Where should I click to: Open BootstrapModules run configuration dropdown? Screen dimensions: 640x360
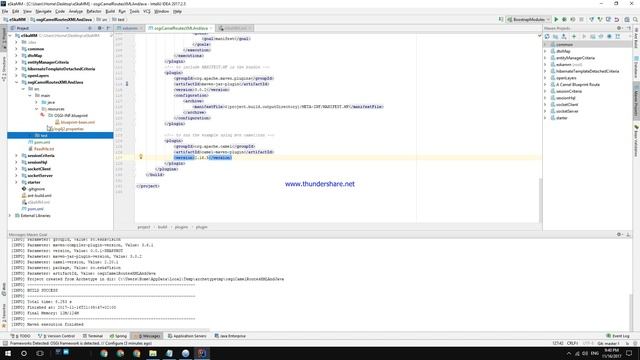click(529, 20)
